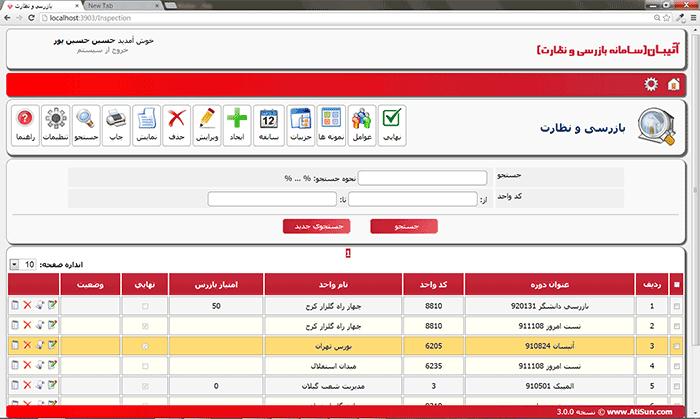
Task: Open the تنظیمات (Settings) toolbar button
Action: pos(56,125)
